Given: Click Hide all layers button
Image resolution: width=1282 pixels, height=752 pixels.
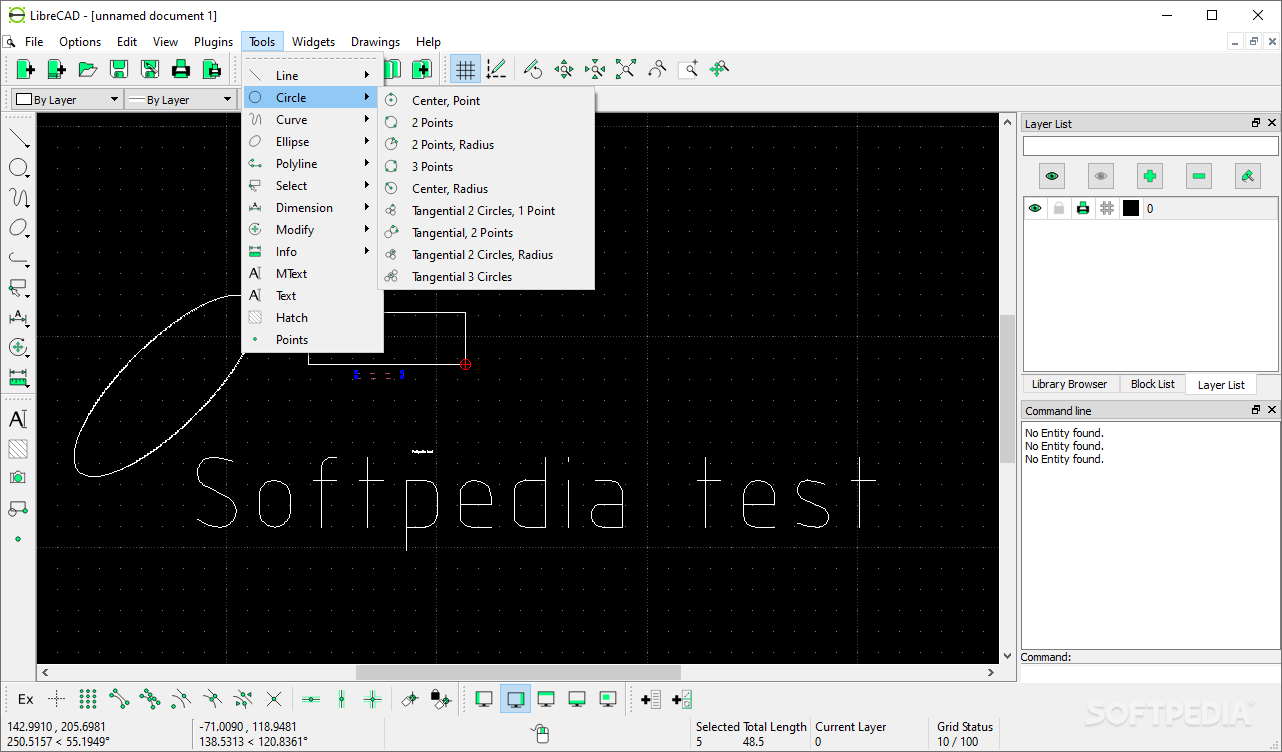Looking at the screenshot, I should [1101, 176].
